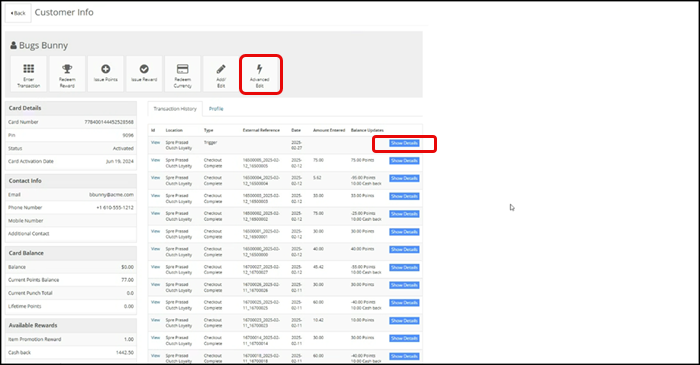The height and width of the screenshot is (365, 700).
Task: Click the 2025-02-27 date cell
Action: point(296,145)
